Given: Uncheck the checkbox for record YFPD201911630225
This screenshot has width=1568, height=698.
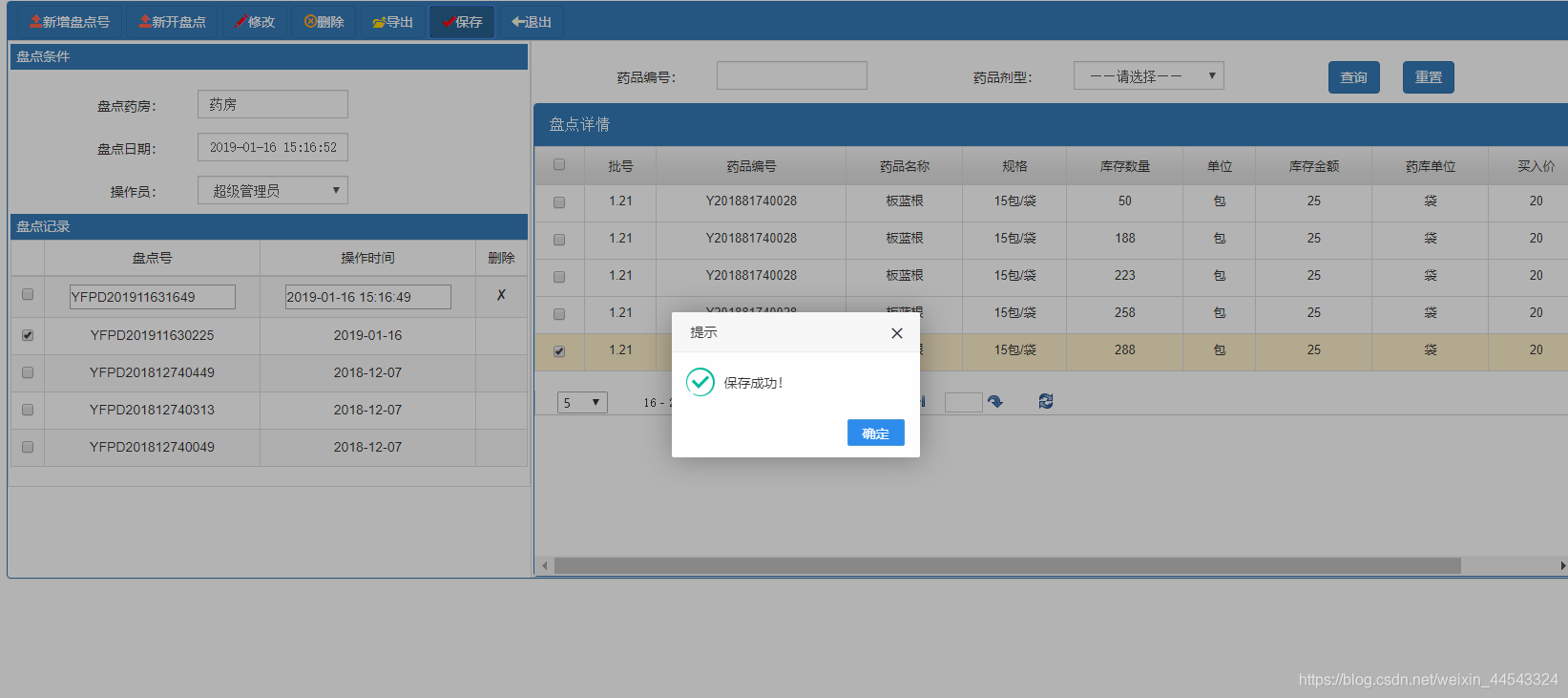Looking at the screenshot, I should [28, 335].
